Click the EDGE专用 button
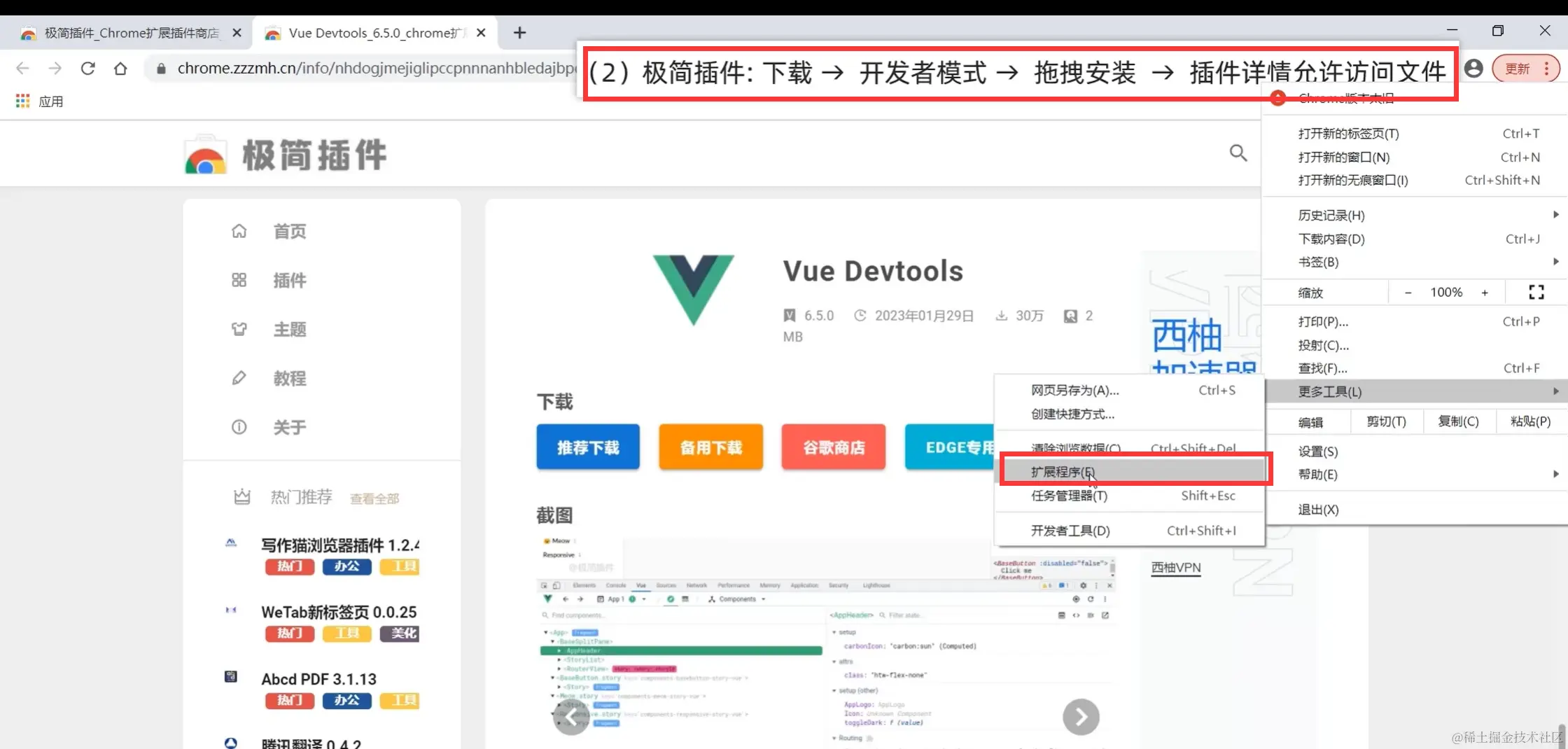 pyautogui.click(x=950, y=447)
